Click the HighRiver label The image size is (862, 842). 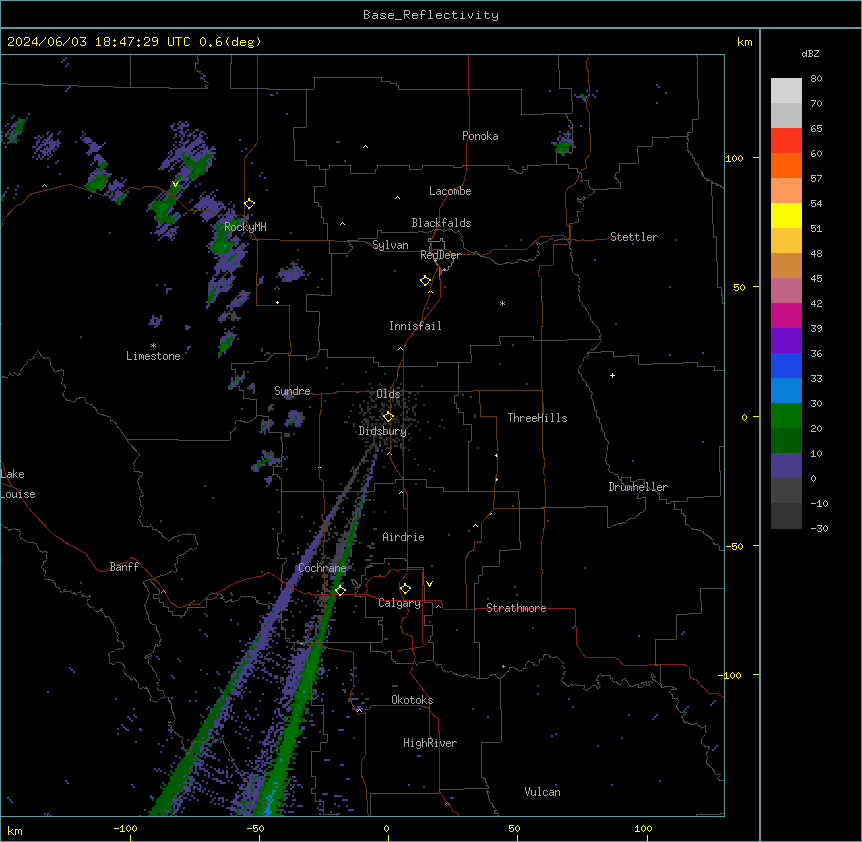430,743
